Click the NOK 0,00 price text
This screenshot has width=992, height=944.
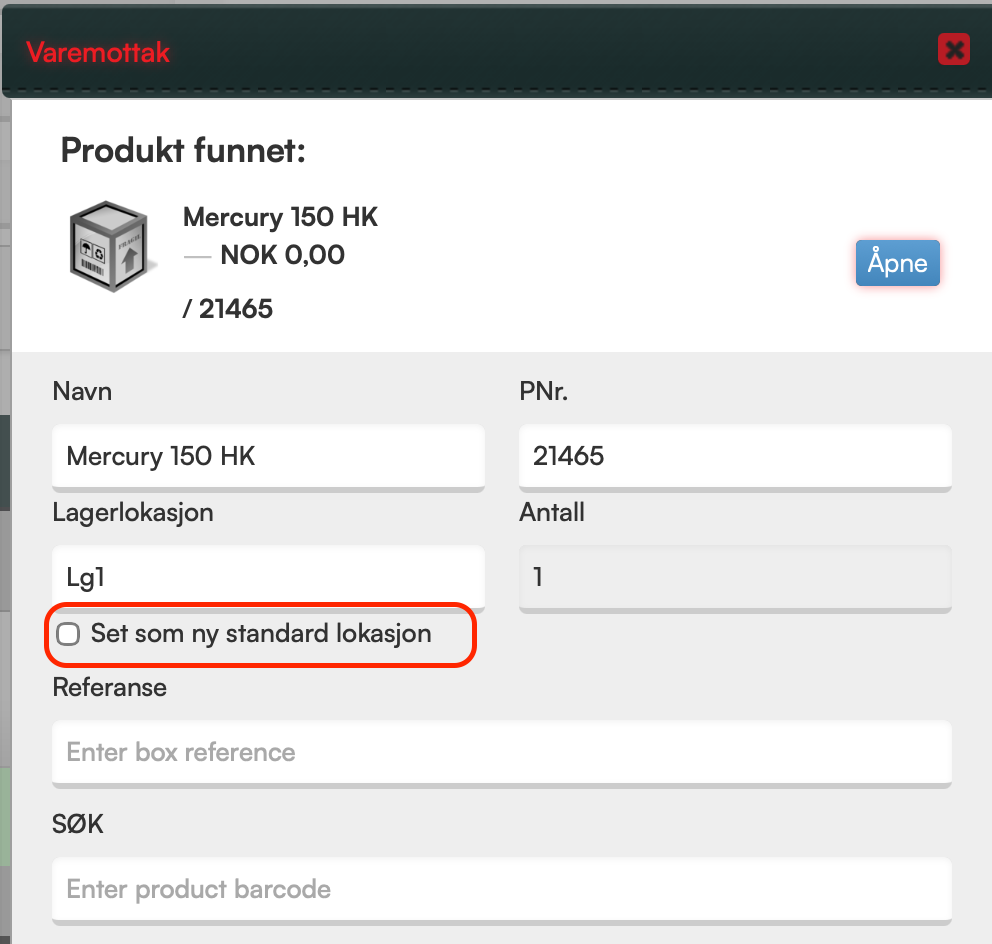point(282,255)
